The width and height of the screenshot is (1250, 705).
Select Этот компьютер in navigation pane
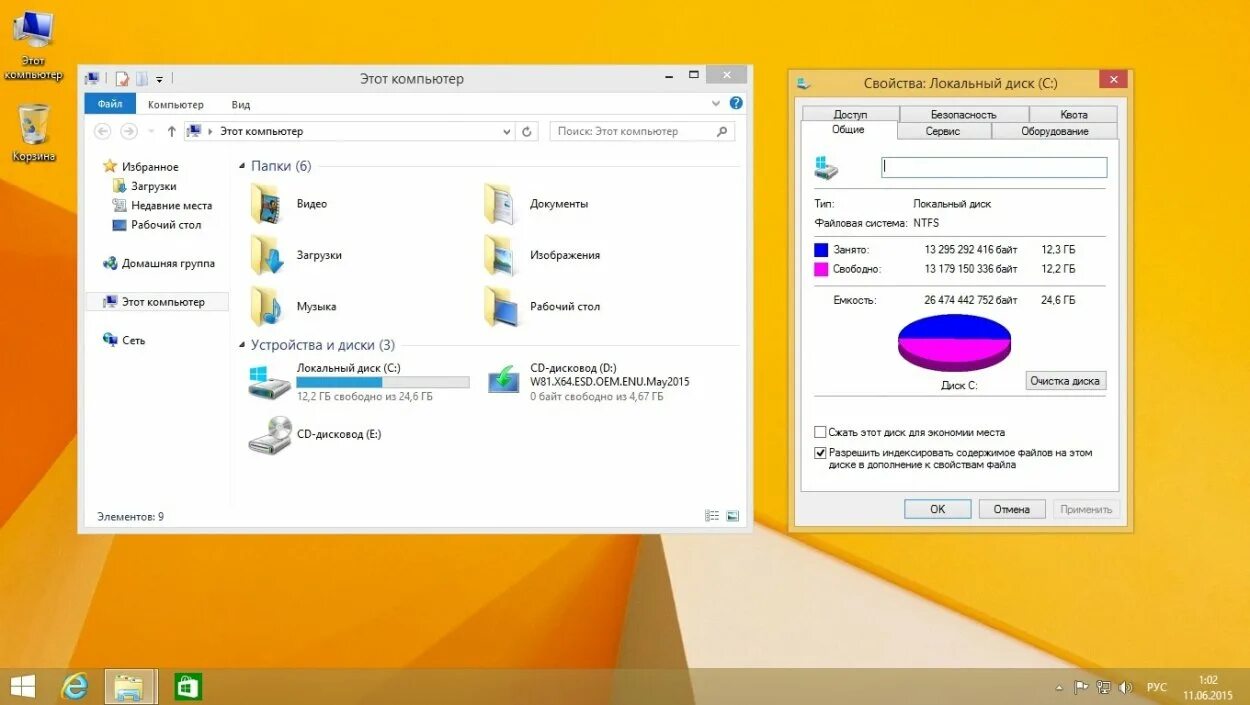(x=157, y=302)
